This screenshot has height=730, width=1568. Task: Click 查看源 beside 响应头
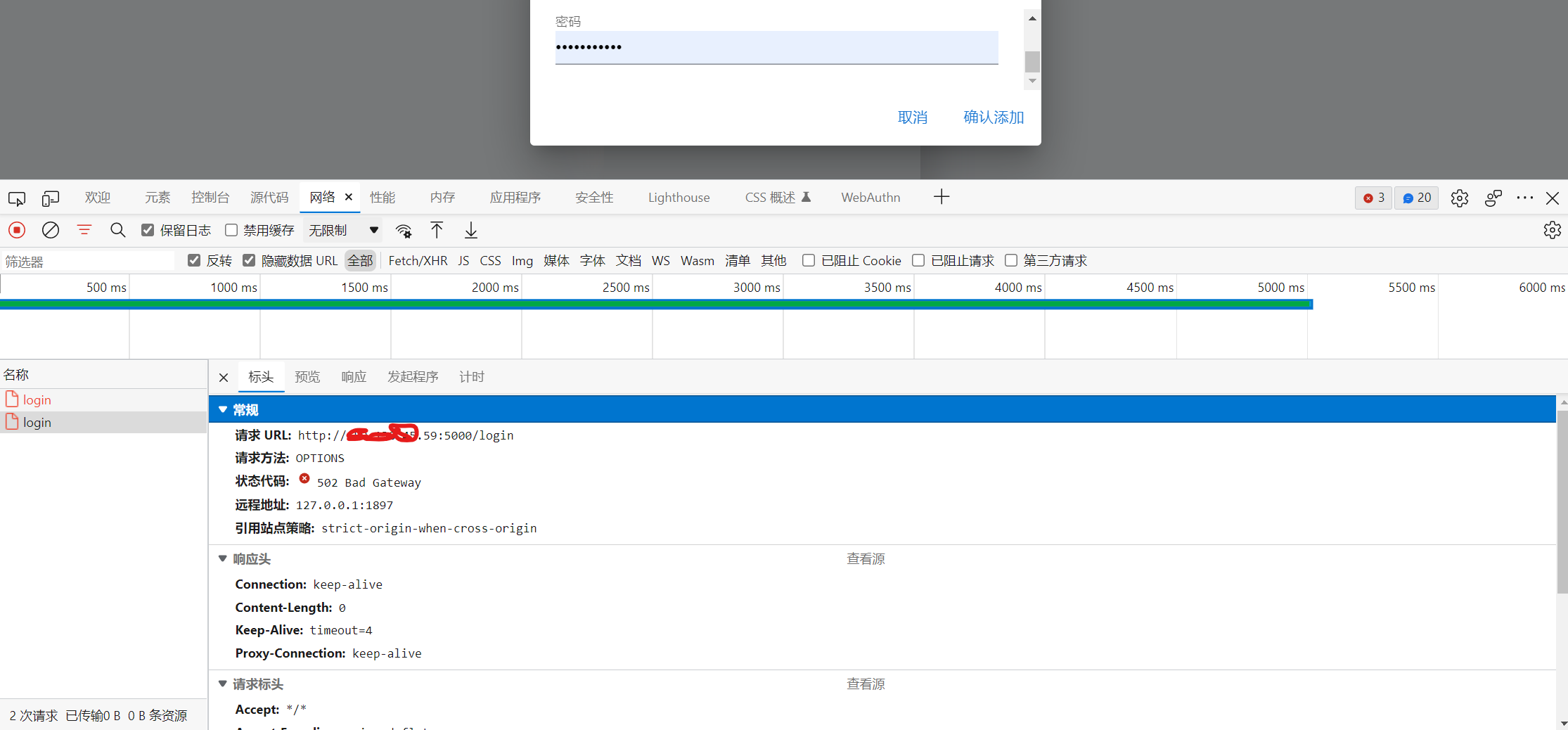pos(866,559)
